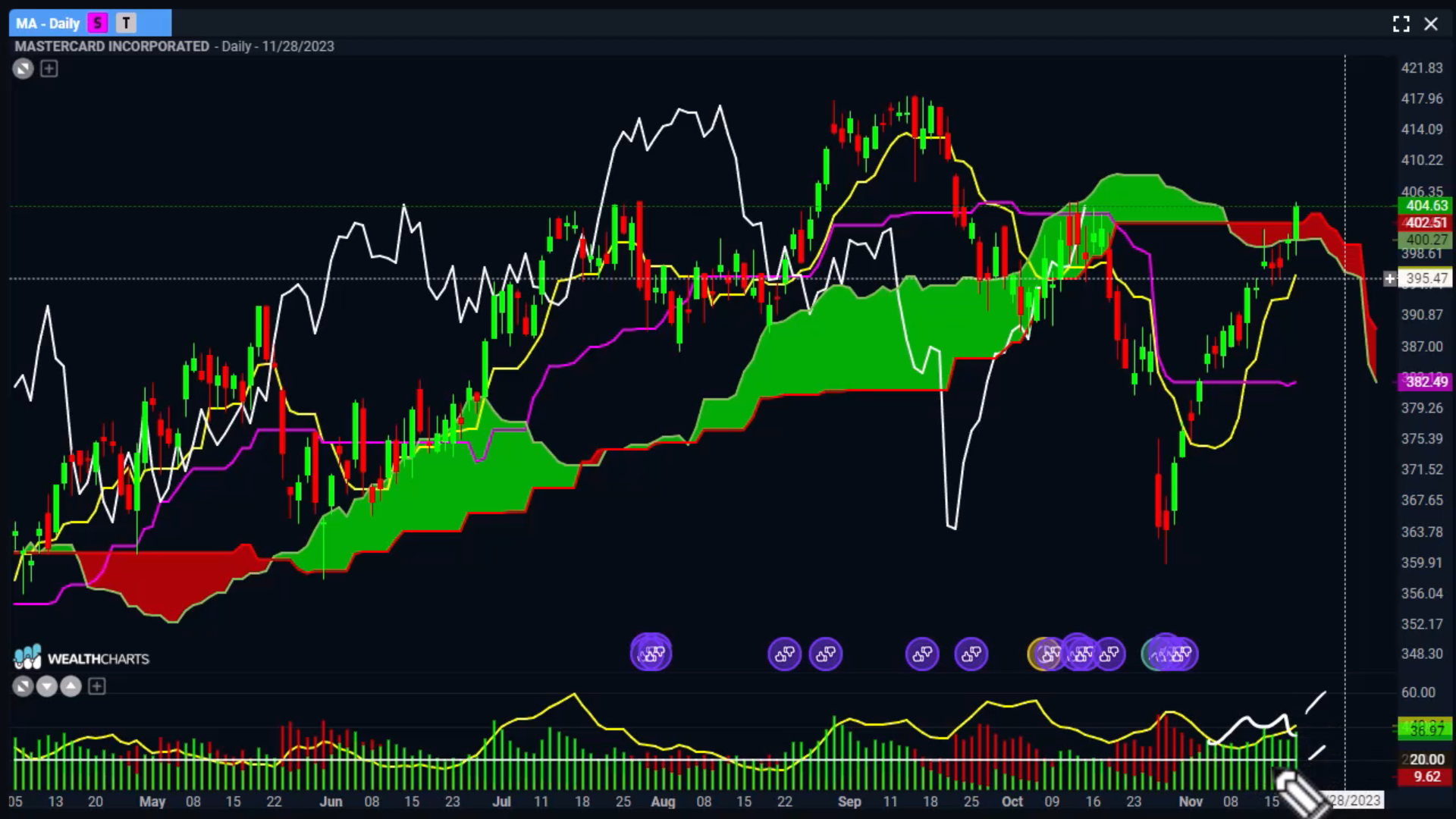Click the MASTERCARD INCORPORATED chart title
1456x819 pixels.
112,46
